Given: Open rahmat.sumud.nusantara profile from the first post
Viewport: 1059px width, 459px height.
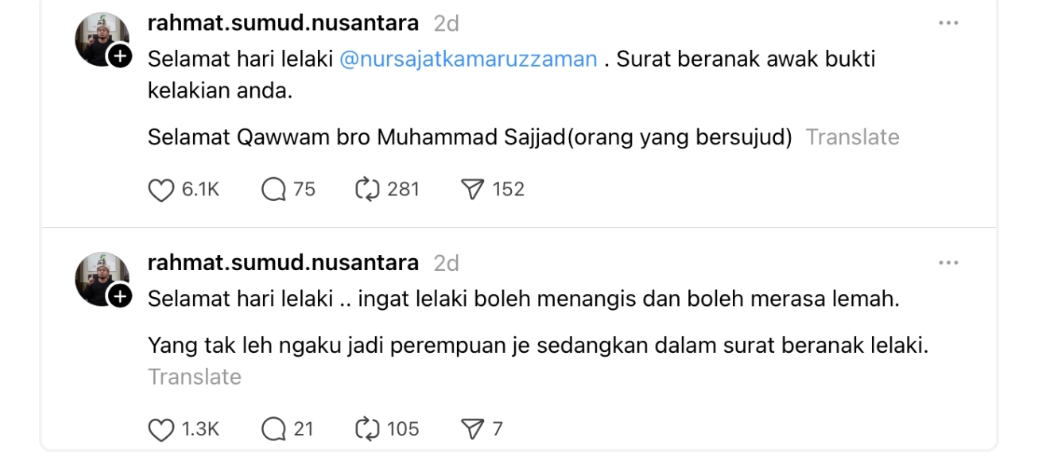Looking at the screenshot, I should point(283,23).
